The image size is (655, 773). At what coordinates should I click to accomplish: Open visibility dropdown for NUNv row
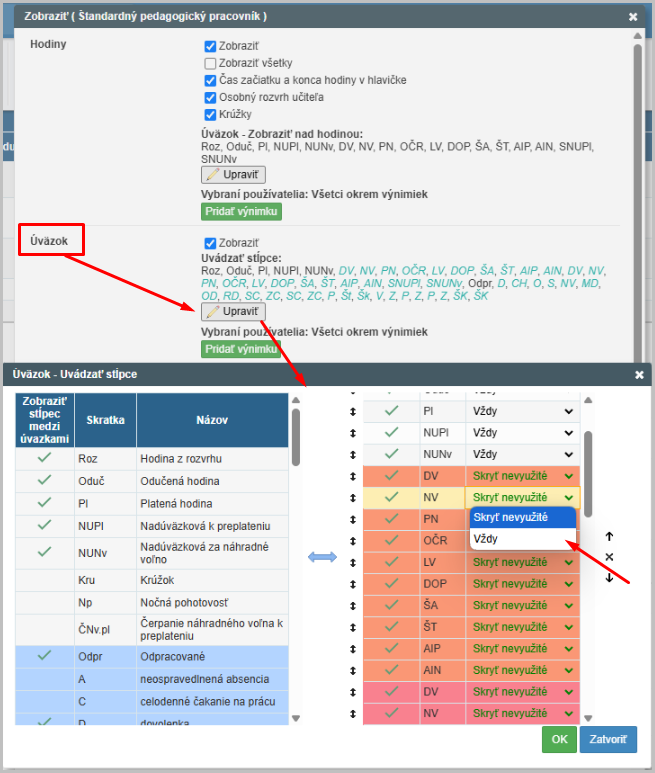click(522, 454)
